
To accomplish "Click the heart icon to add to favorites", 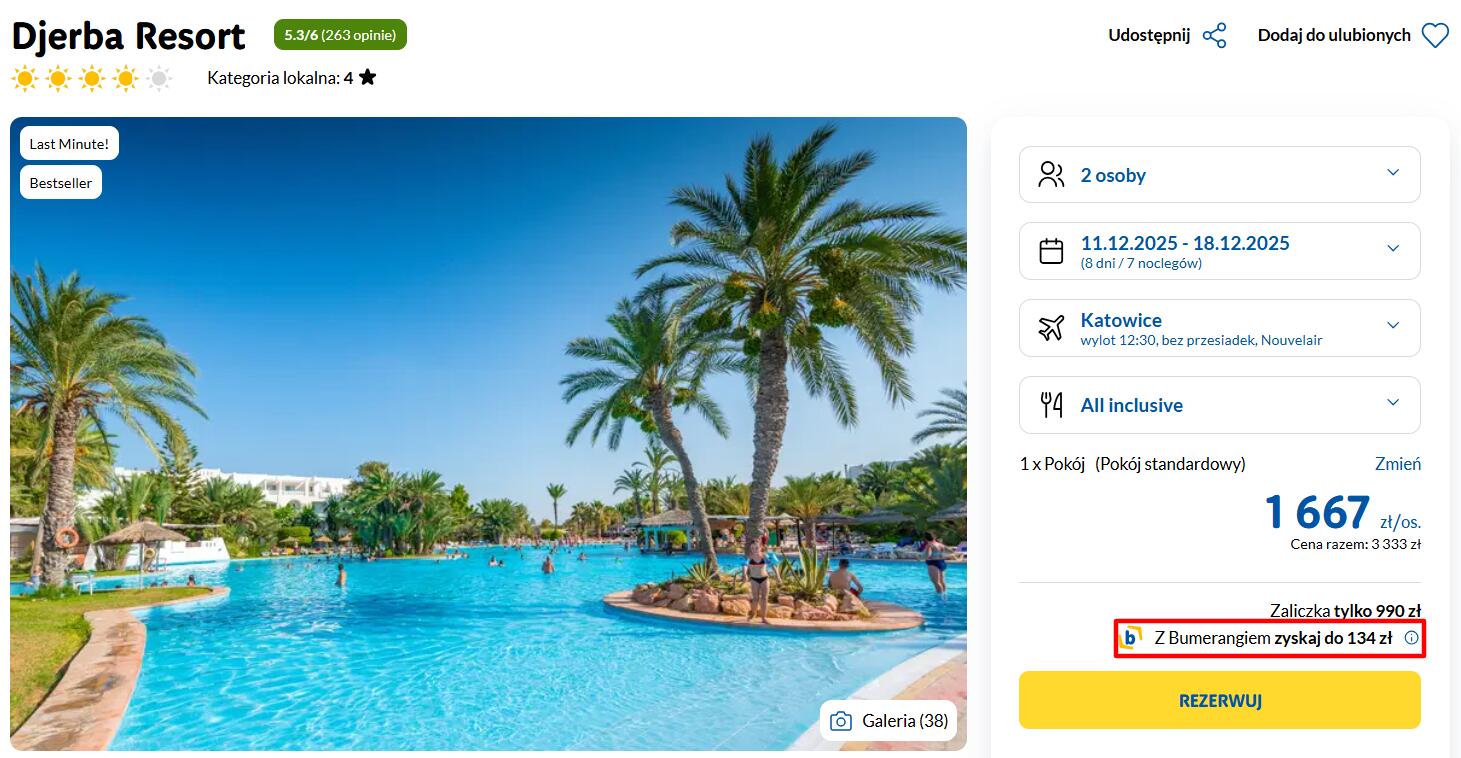I will tap(1435, 36).
